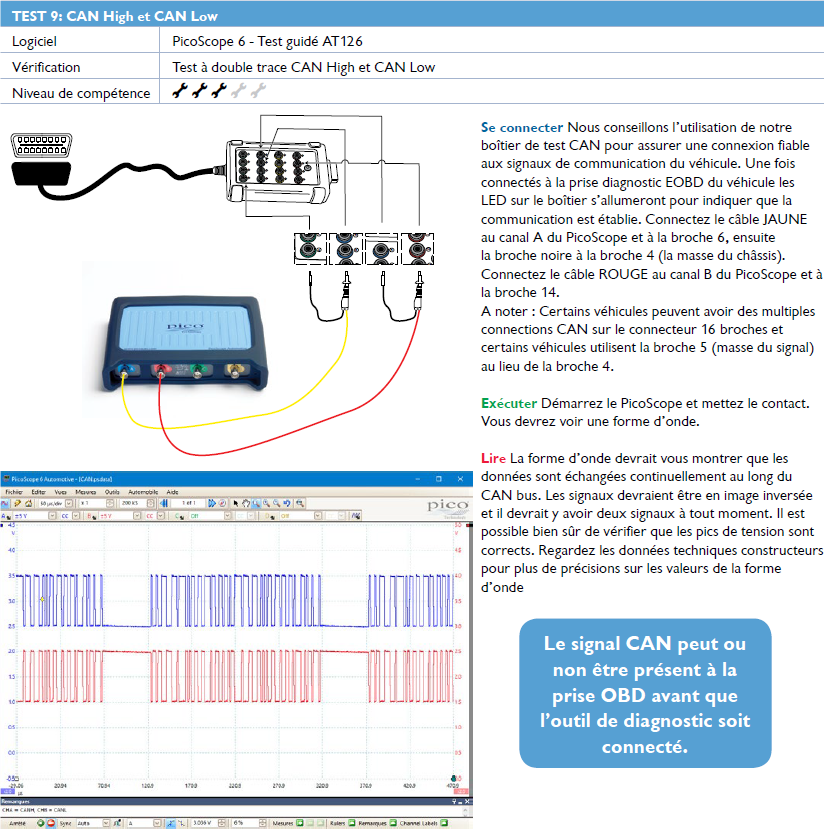Image resolution: width=824 pixels, height=830 pixels.
Task: Open the channel A options button
Action: click(6, 516)
